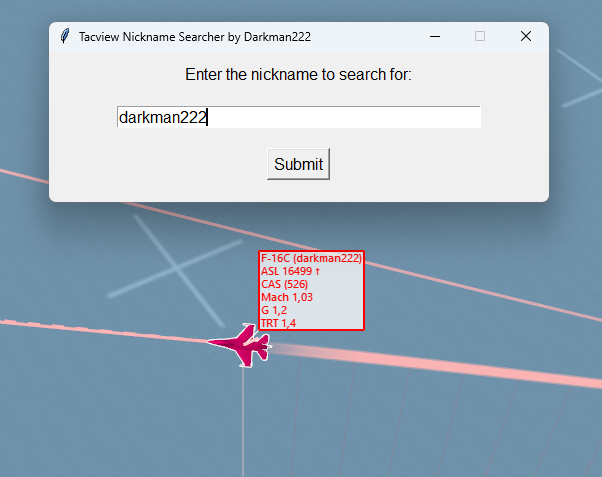Minimize the Nickname Searcher window

[435, 36]
